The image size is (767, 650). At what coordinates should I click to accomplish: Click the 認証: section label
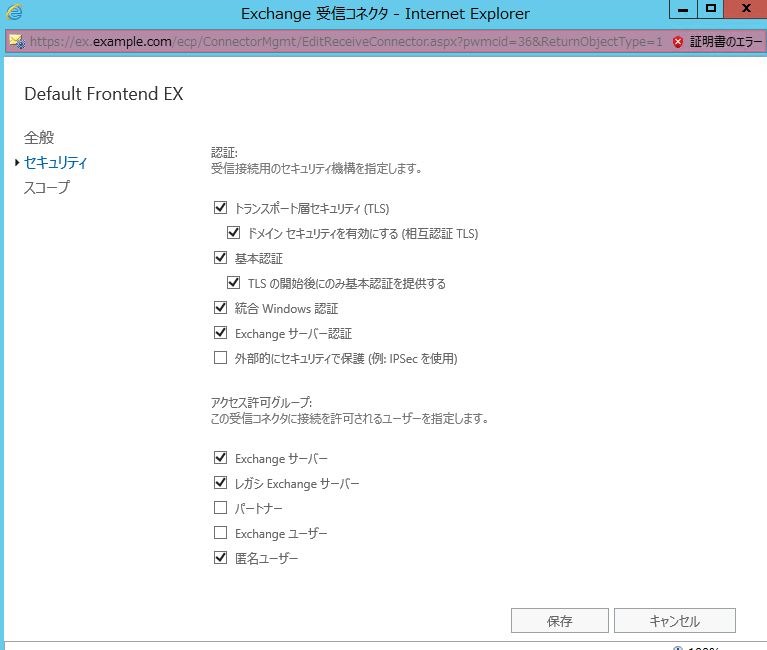[225, 153]
